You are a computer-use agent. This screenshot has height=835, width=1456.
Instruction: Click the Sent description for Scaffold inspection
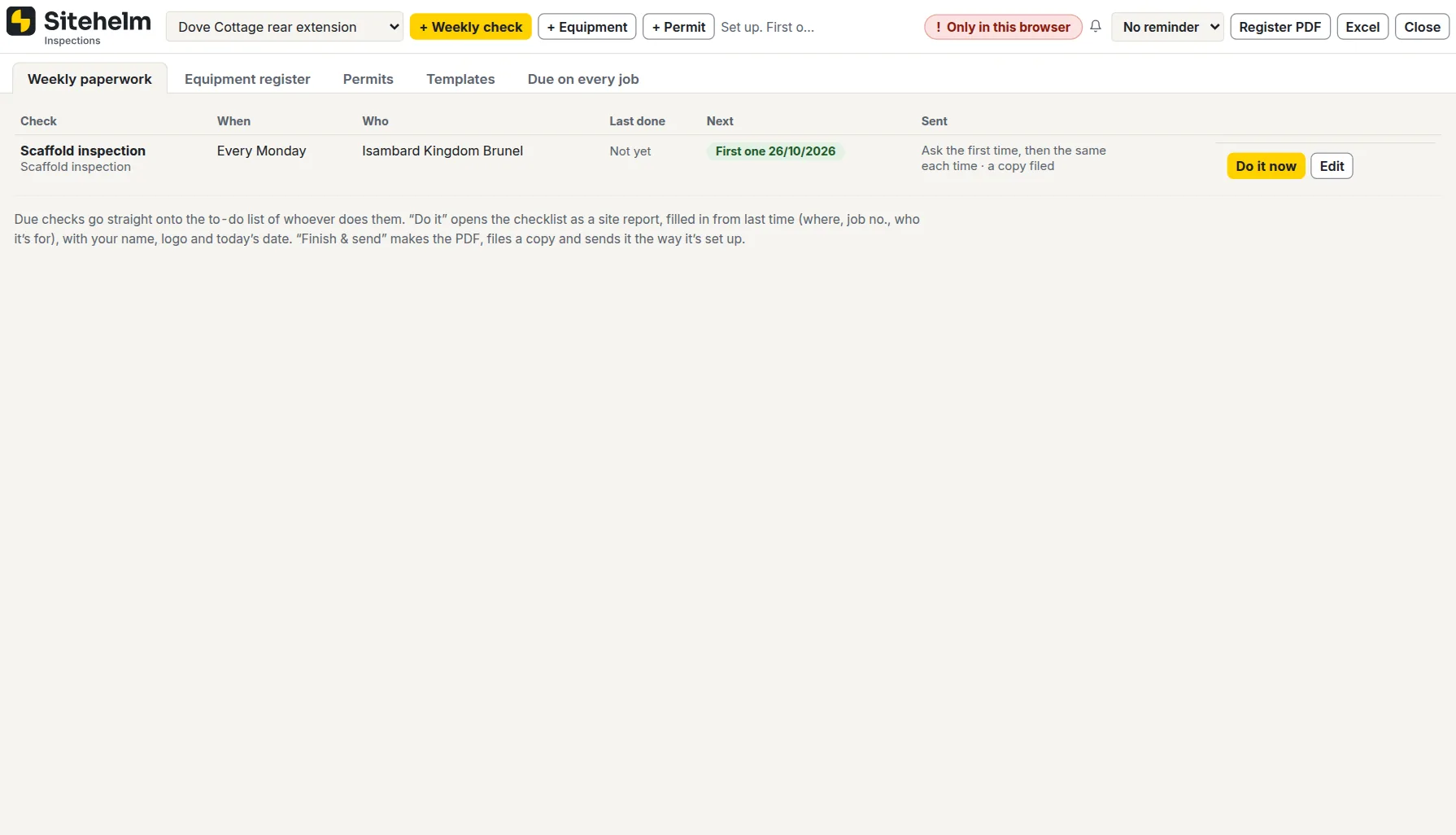(1014, 158)
